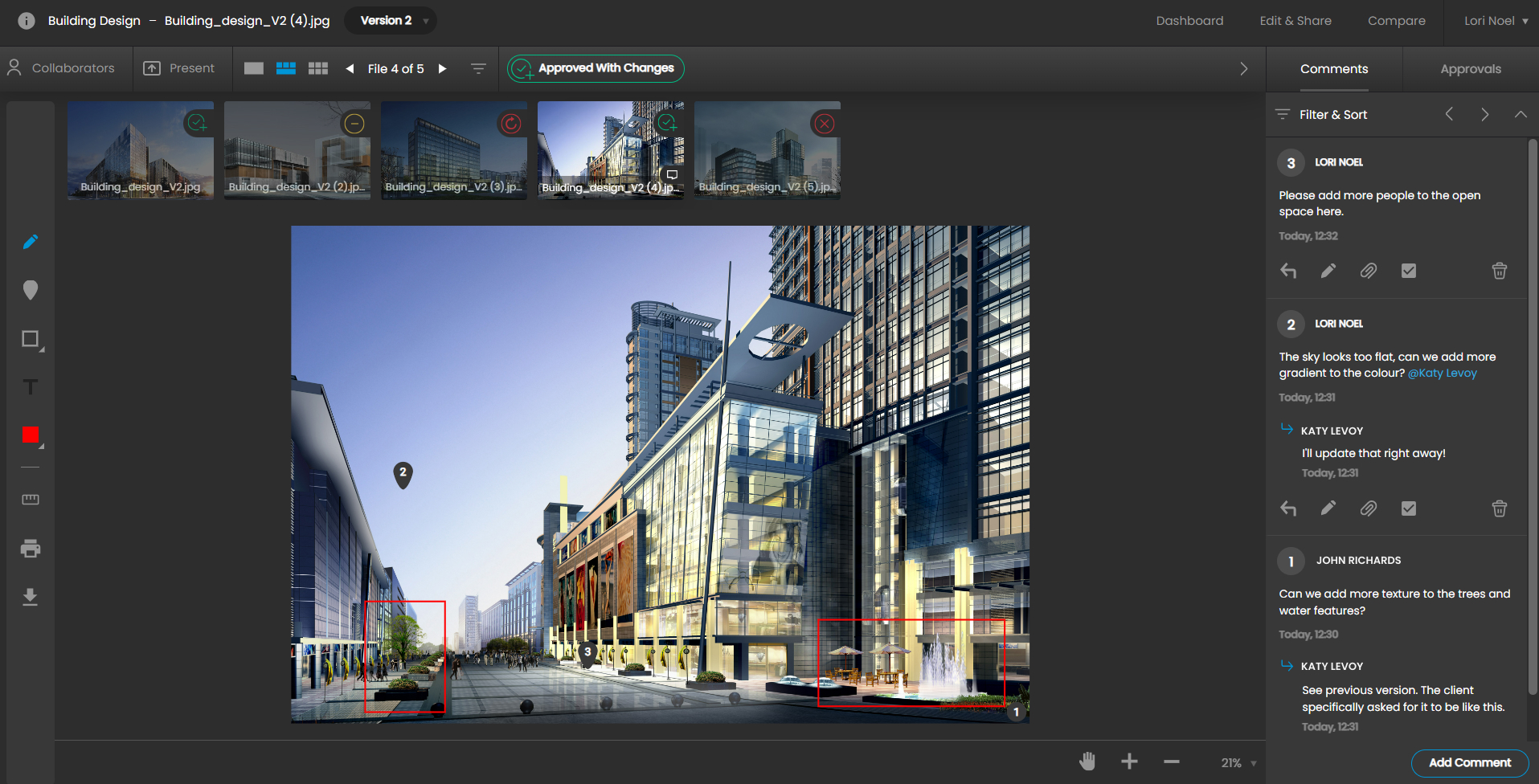
Task: Select the rectangle annotation tool
Action: (31, 339)
